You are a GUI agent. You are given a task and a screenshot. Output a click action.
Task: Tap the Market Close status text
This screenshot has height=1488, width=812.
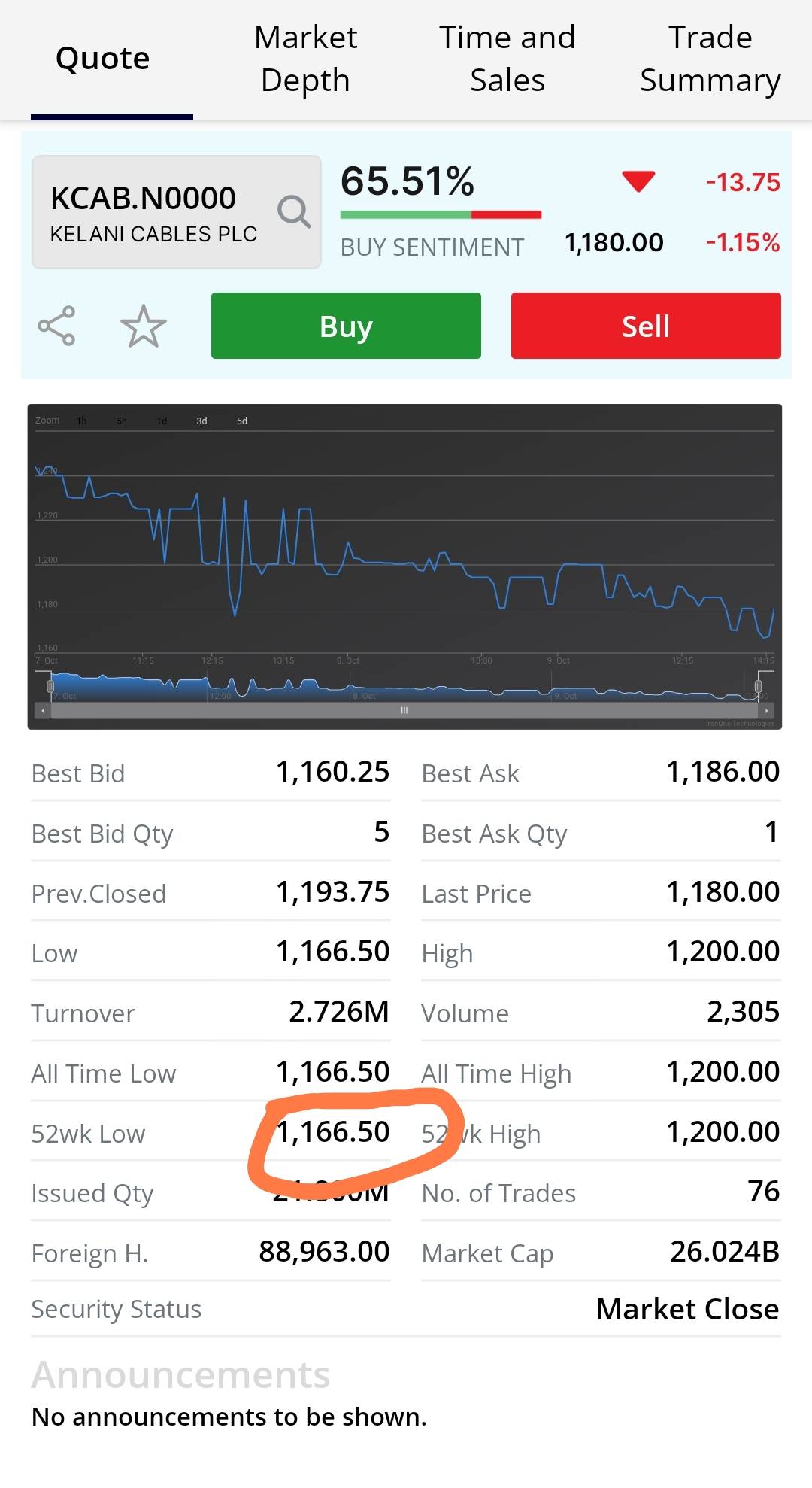click(687, 1310)
